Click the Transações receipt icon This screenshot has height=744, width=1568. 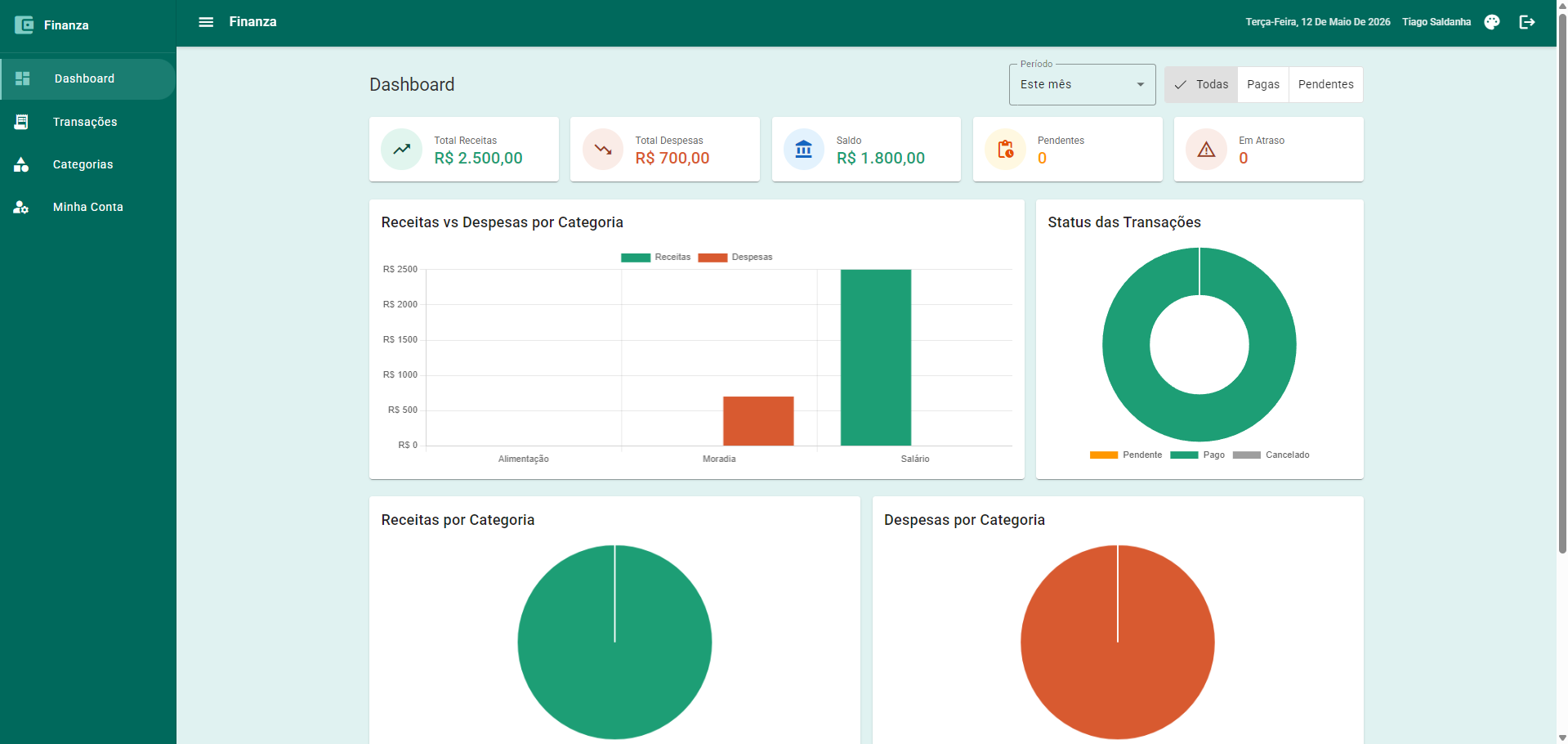21,122
